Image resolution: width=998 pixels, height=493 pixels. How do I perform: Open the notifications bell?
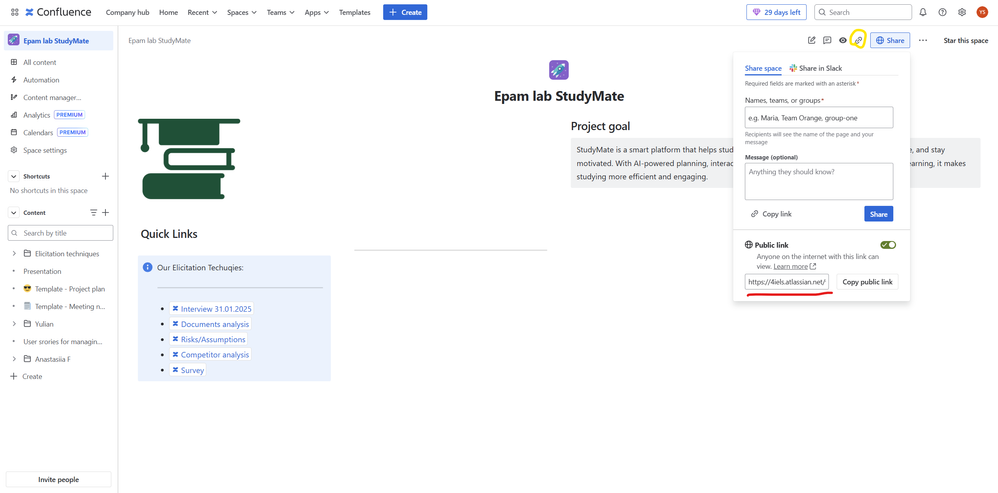(923, 12)
